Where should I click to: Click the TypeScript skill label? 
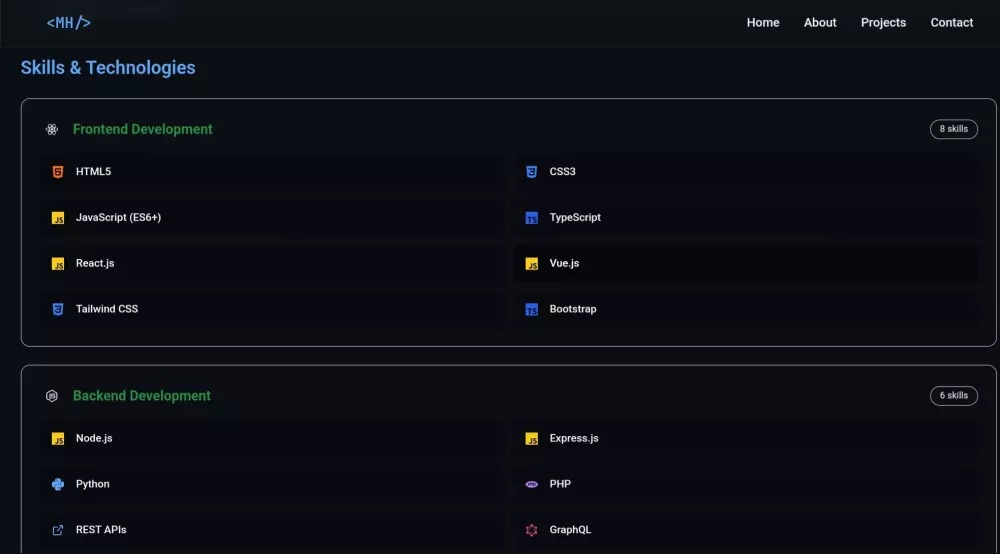coord(575,217)
